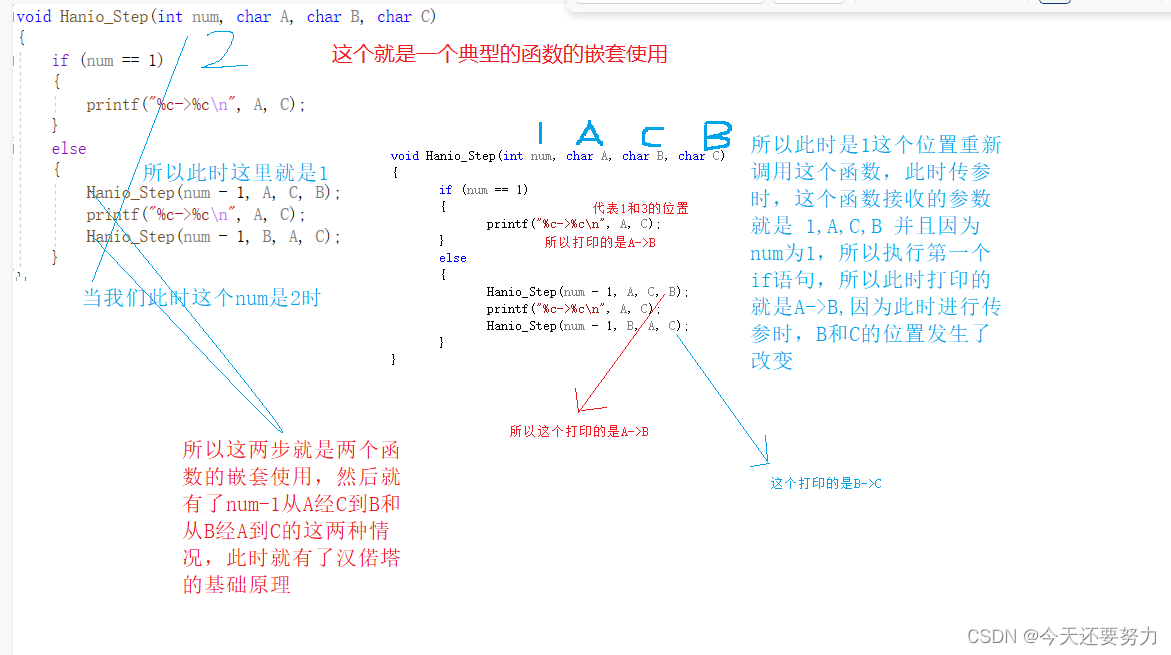The image size is (1171, 655).
Task: Click the first Hanio_Step(num - 1, A, C, B) line
Action: click(x=213, y=193)
